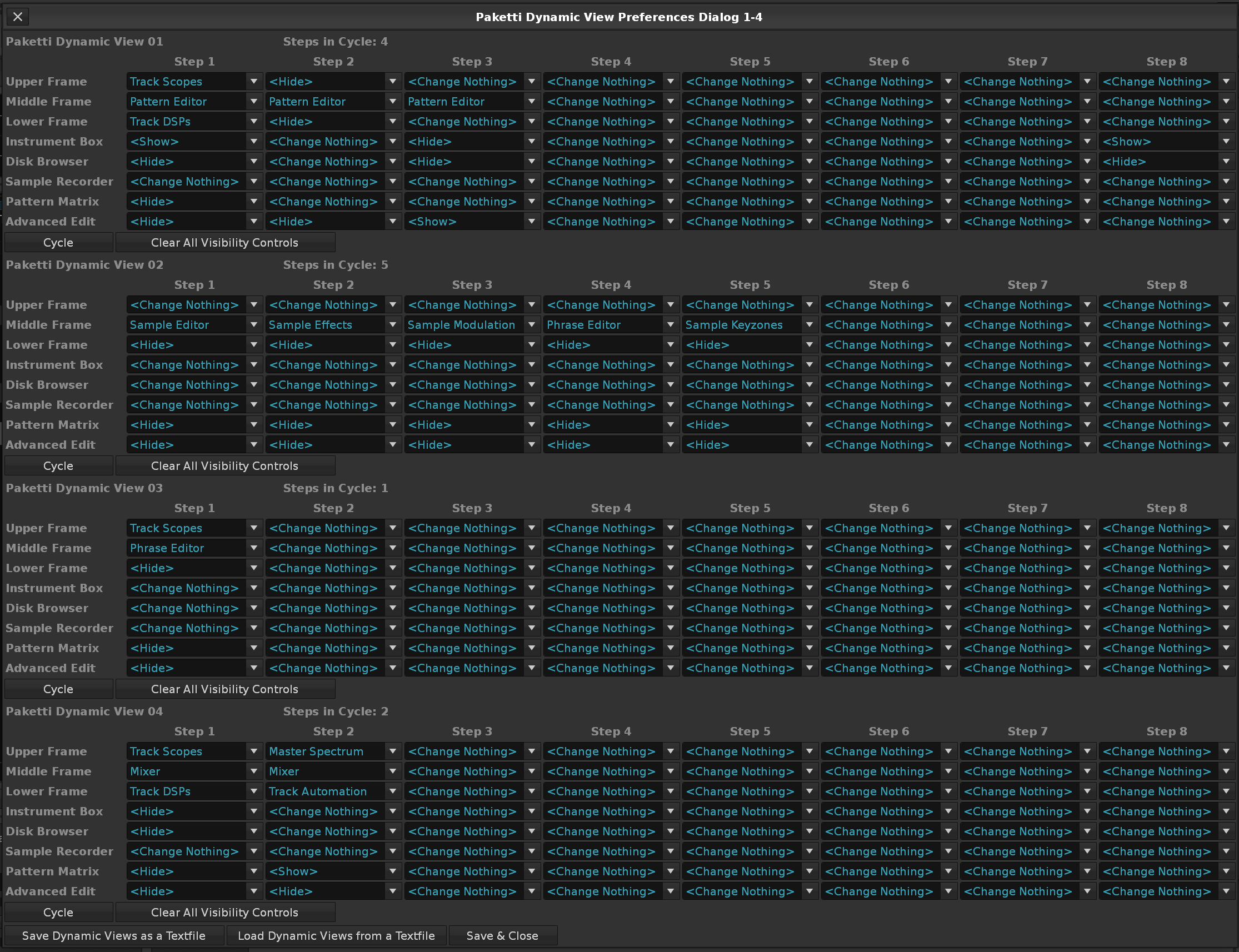The height and width of the screenshot is (952, 1239).
Task: Load Dynamic Views from a Textfile
Action: tap(336, 935)
